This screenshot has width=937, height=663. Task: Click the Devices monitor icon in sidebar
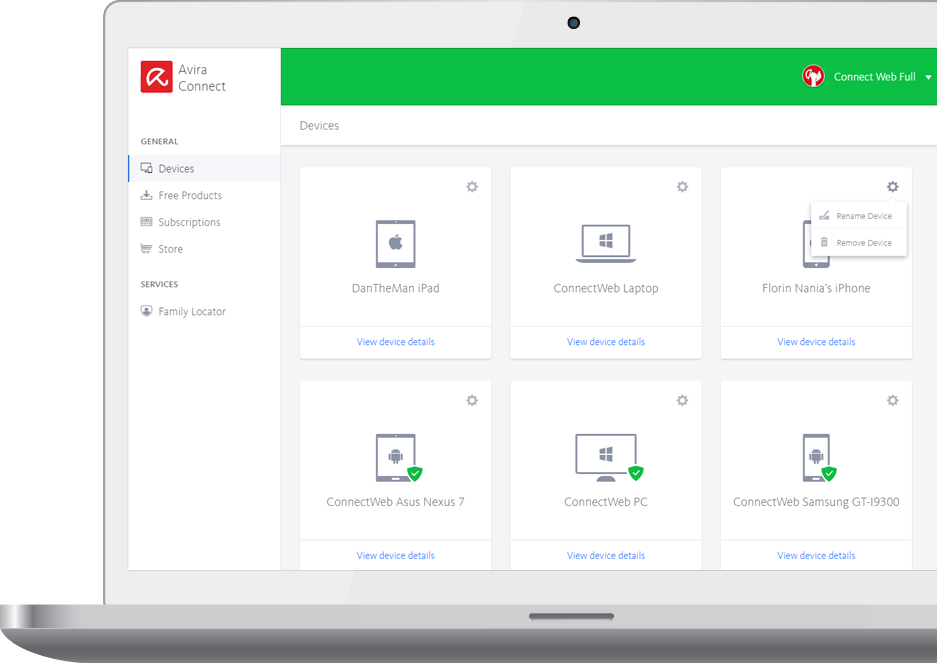pyautogui.click(x=146, y=168)
